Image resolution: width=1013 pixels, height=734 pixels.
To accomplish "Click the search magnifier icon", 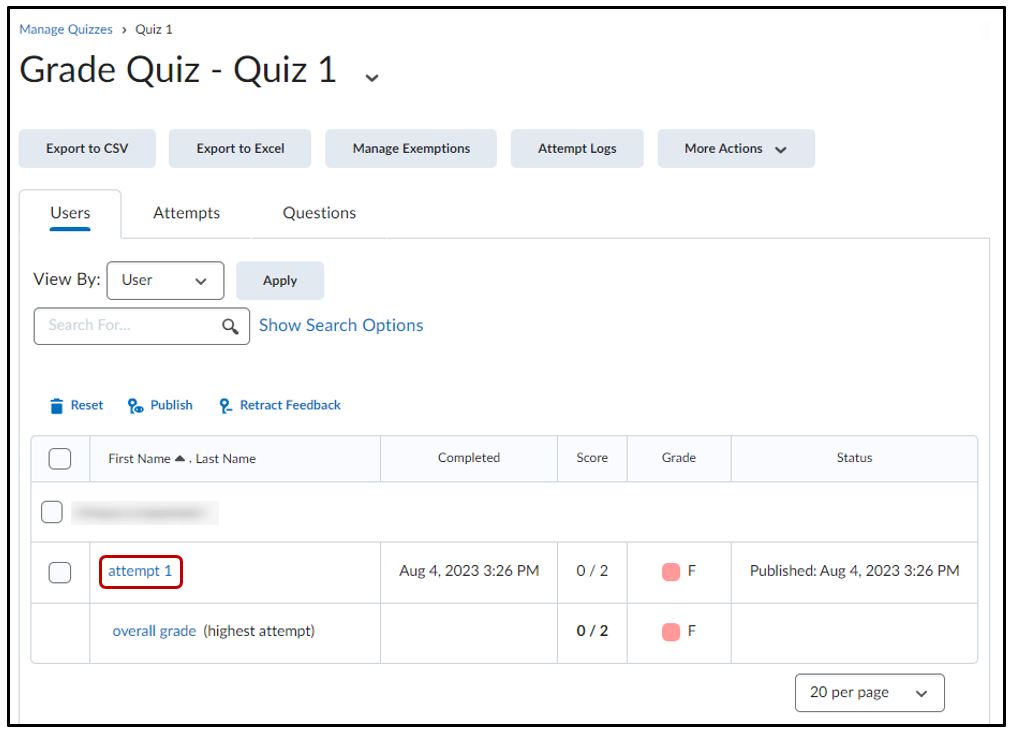I will pos(230,326).
